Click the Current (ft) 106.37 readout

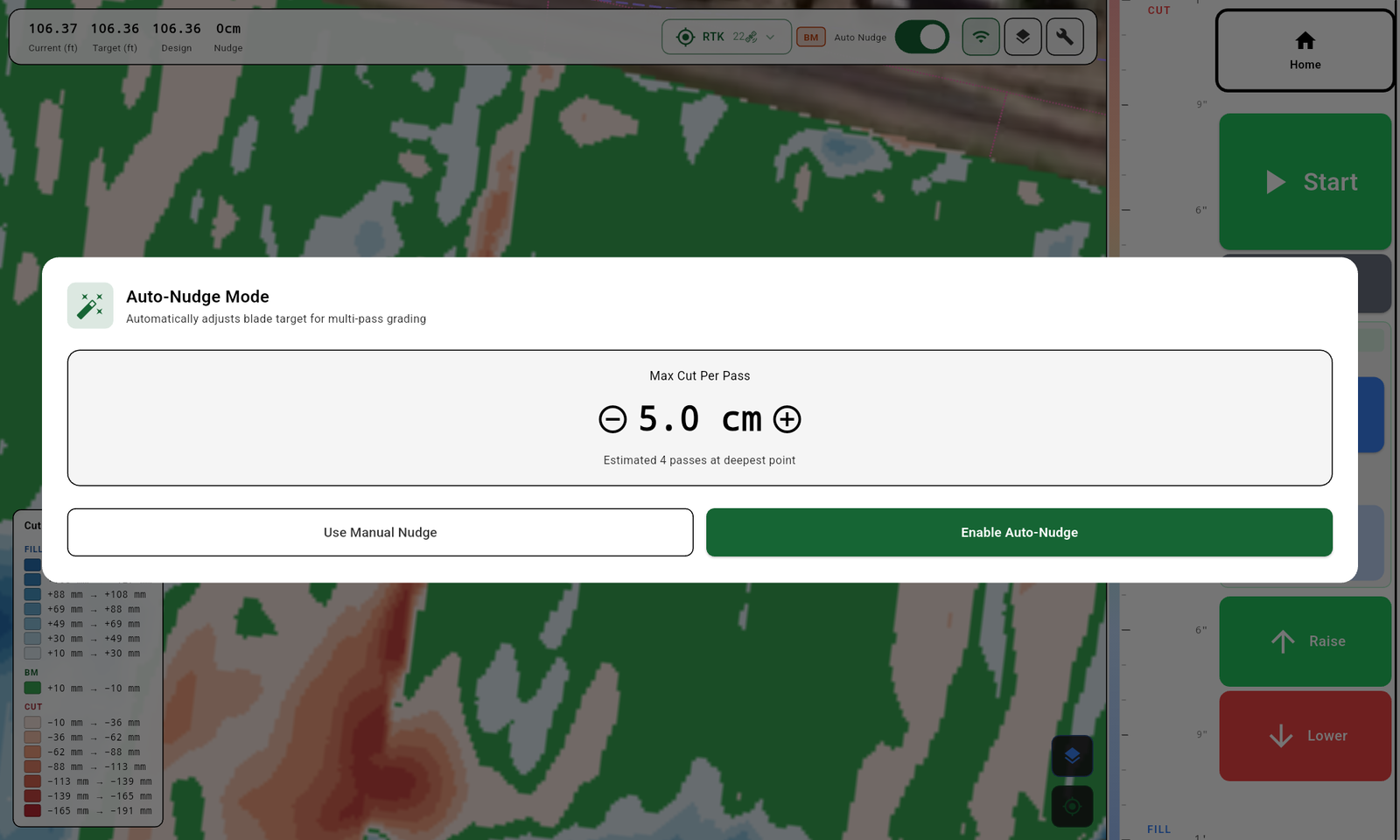tap(52, 37)
